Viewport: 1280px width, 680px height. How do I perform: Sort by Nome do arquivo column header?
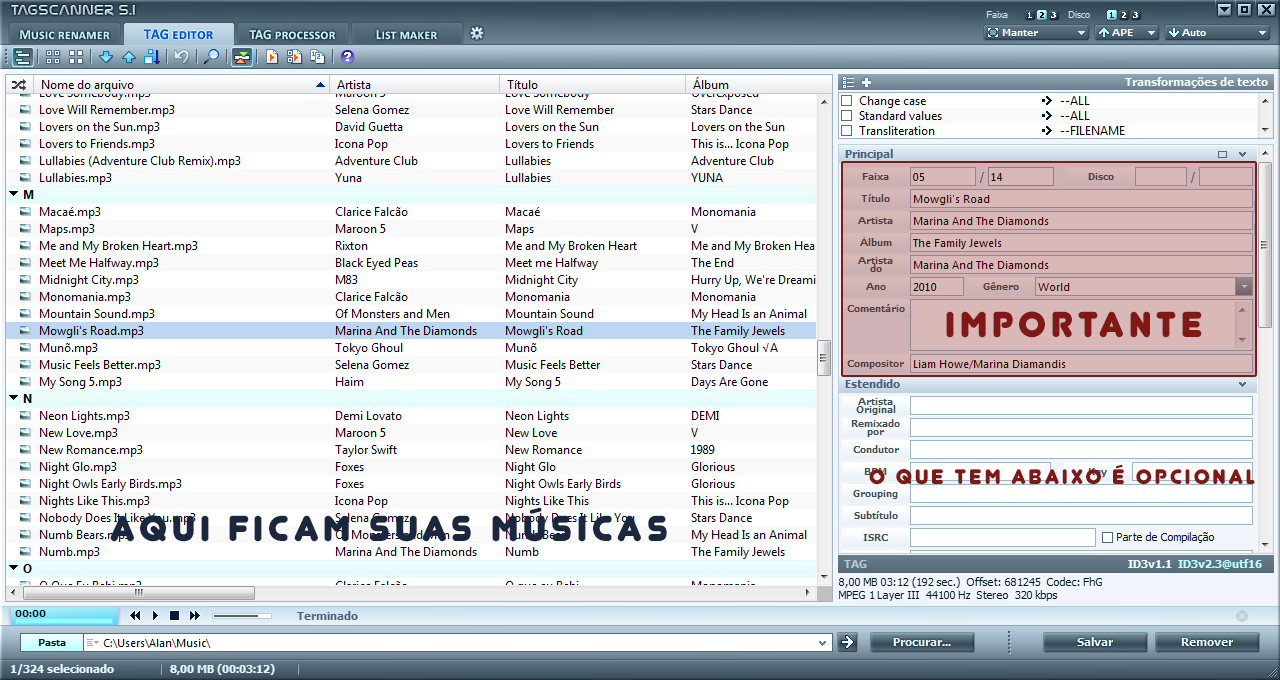182,85
